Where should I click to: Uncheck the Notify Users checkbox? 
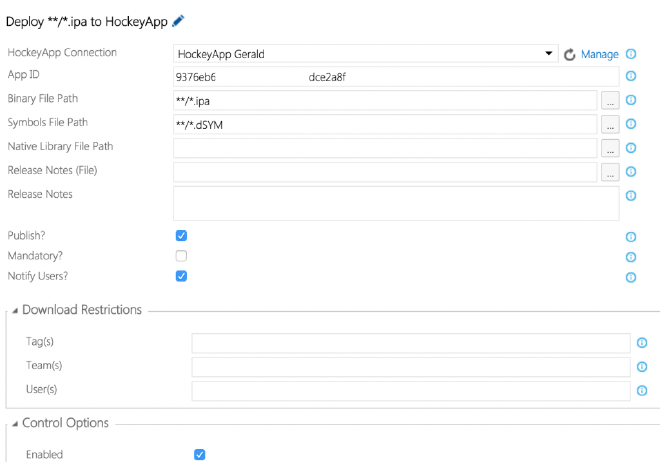click(181, 276)
